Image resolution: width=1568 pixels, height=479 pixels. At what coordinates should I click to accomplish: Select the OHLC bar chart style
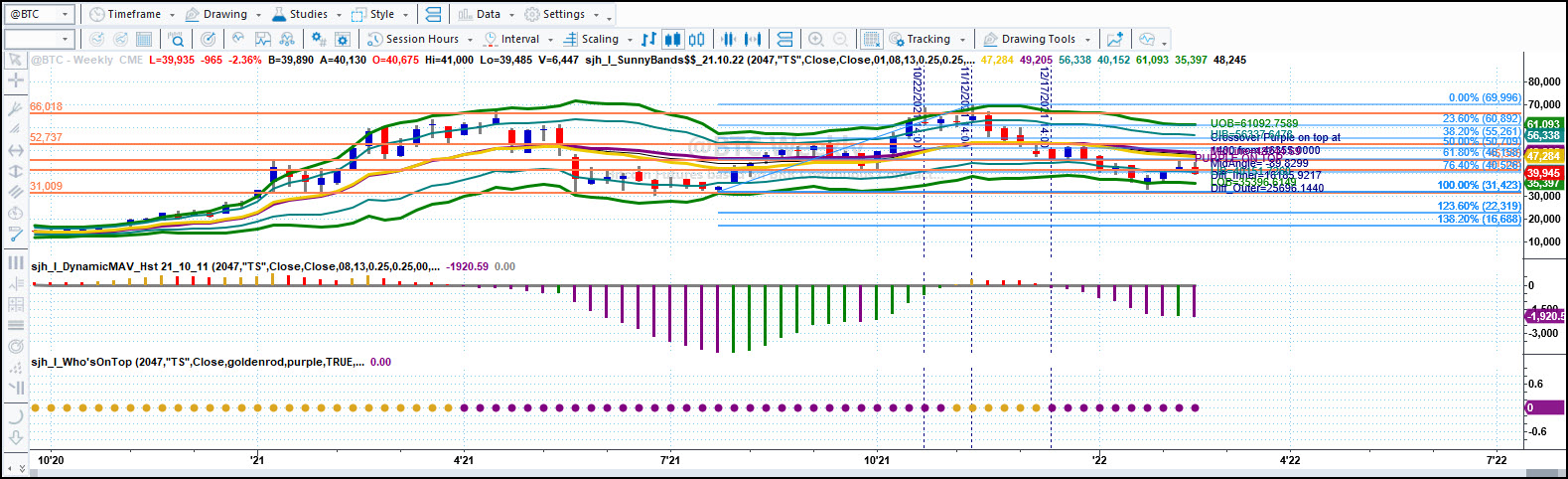point(648,39)
